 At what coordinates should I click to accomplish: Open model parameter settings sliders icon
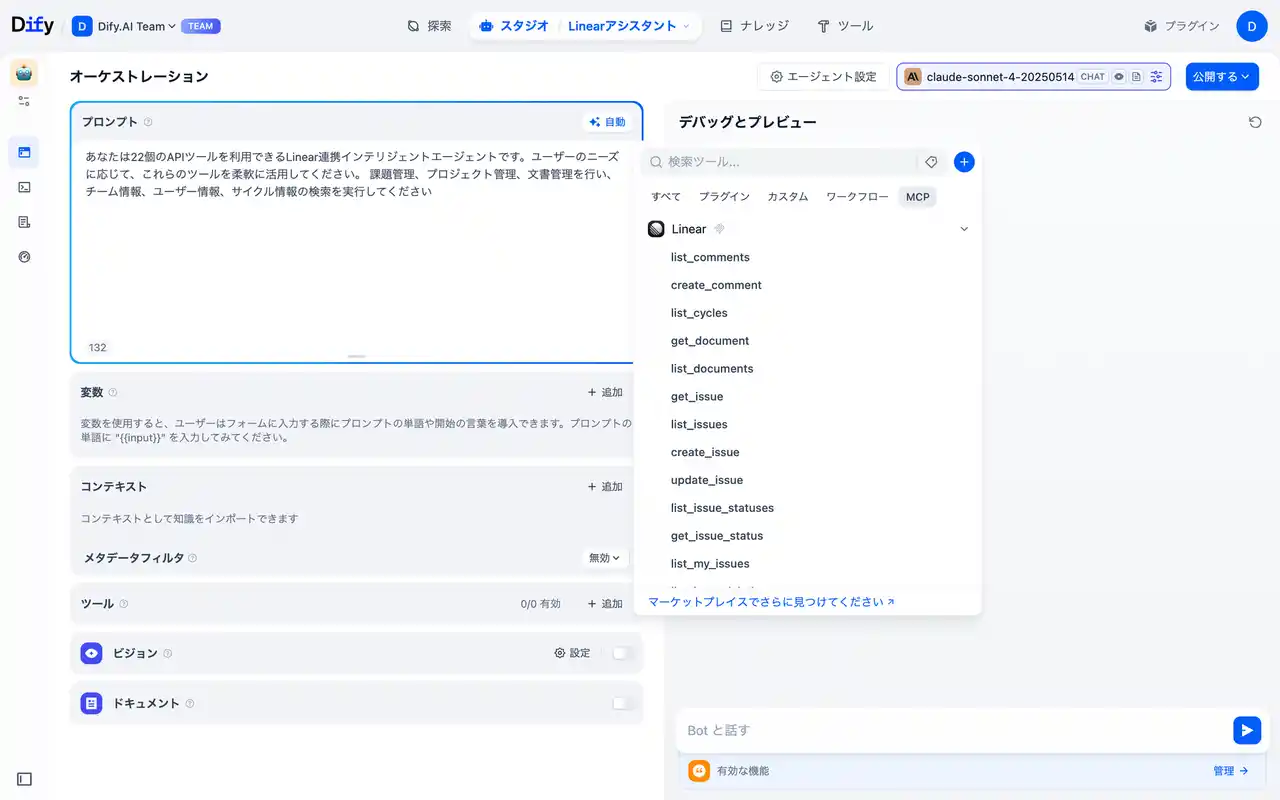1157,77
